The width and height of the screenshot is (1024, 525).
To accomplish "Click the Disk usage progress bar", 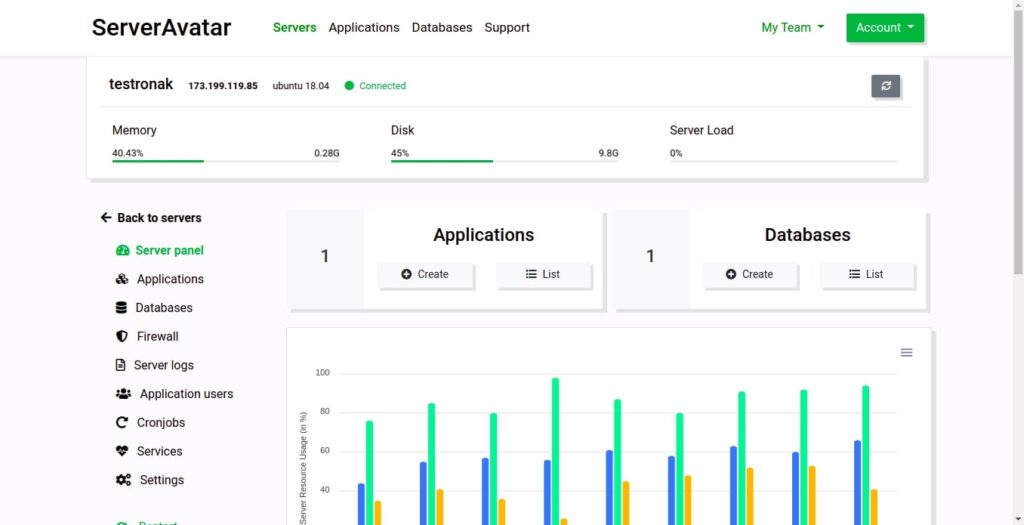I will (505, 161).
